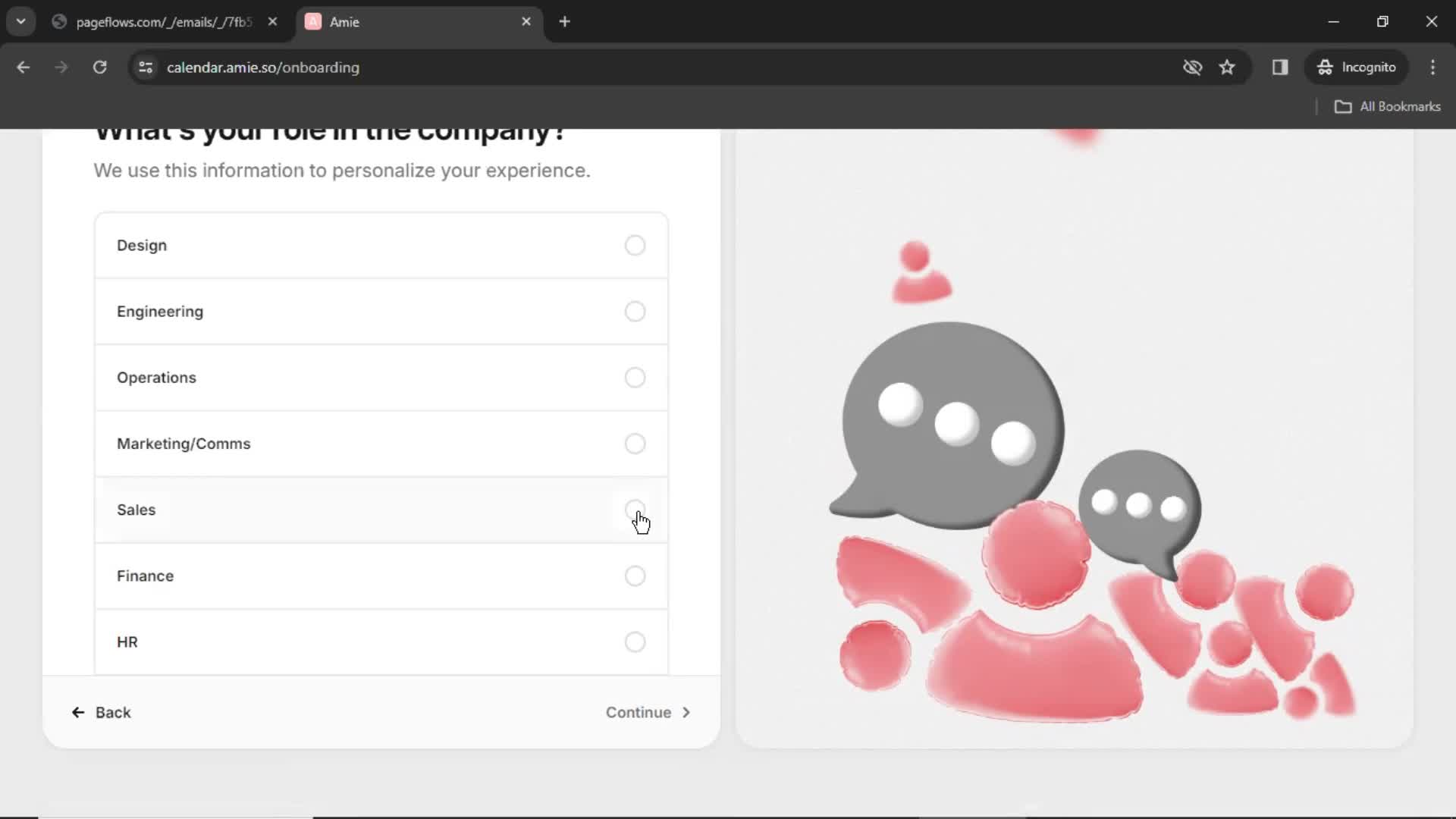
Task: Select the Design role option
Action: (x=634, y=244)
